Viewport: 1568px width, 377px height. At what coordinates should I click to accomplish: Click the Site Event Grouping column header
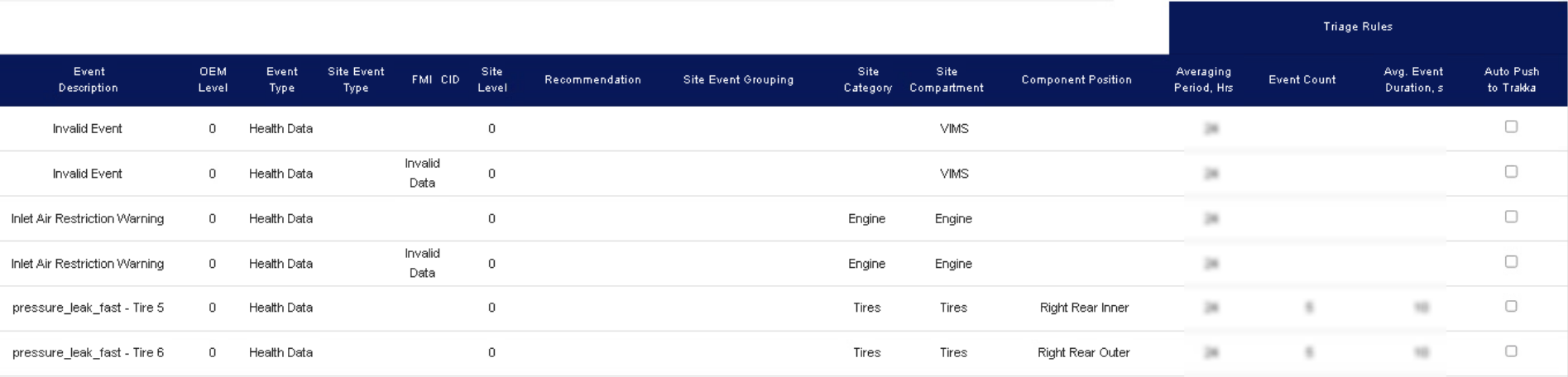[738, 79]
